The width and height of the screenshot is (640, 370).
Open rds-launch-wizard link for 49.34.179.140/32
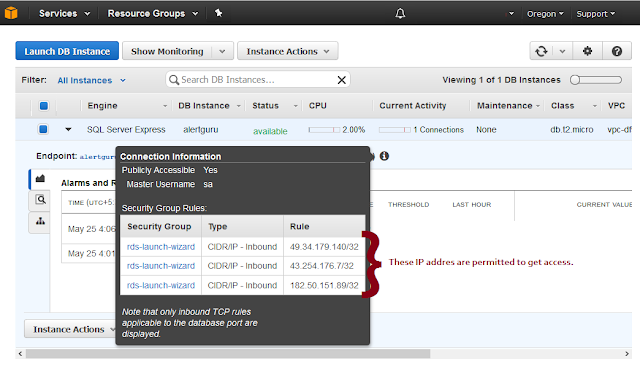(161, 247)
